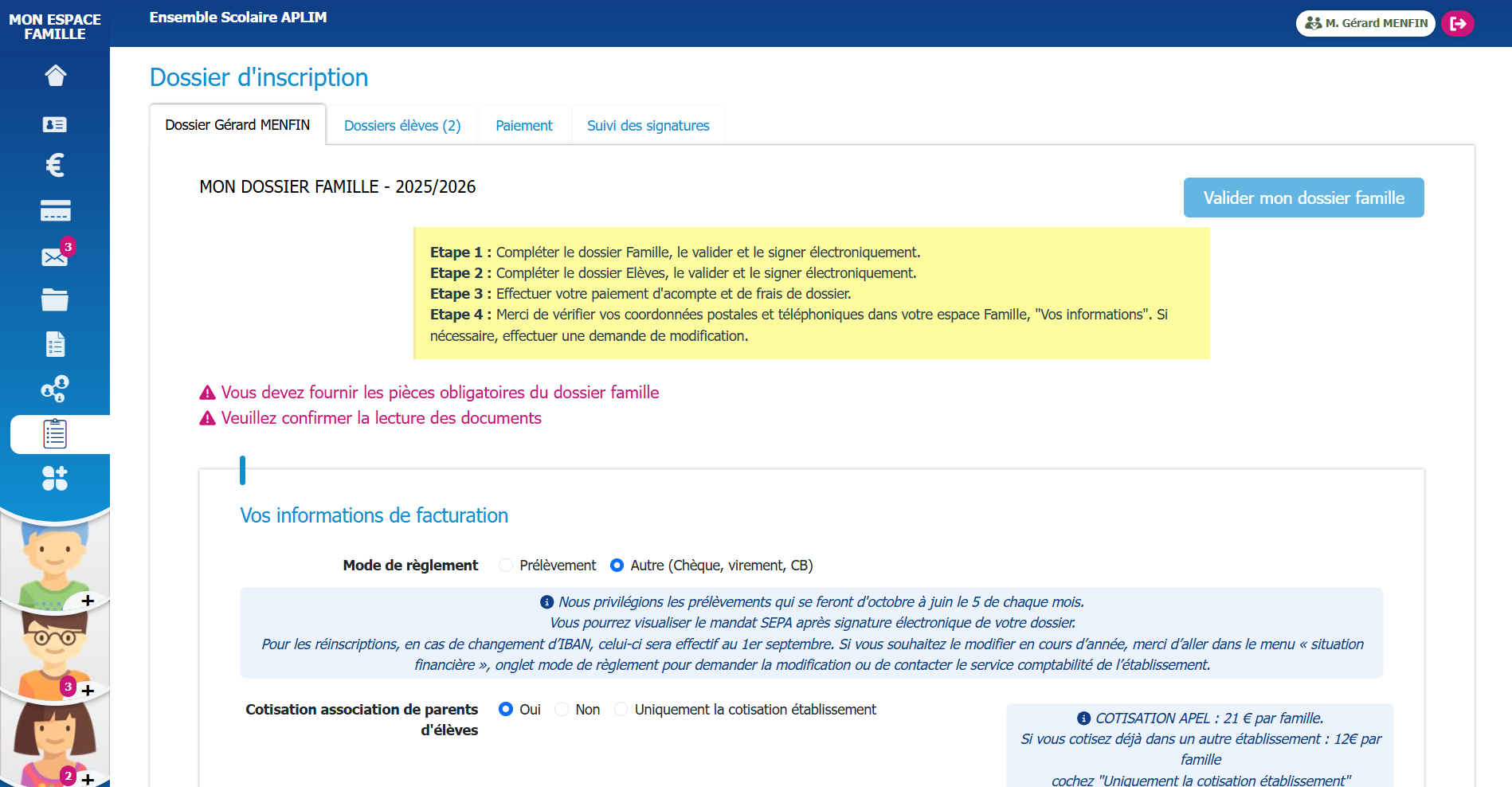Click the warning icon beside 'Vous devez fournir'

(x=207, y=393)
